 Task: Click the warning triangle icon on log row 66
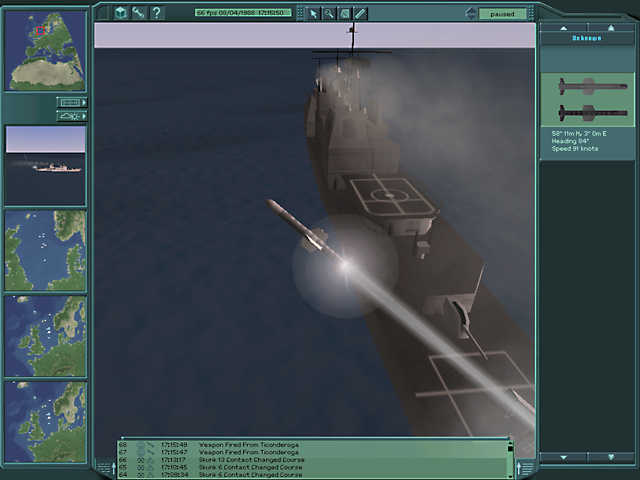tap(151, 460)
